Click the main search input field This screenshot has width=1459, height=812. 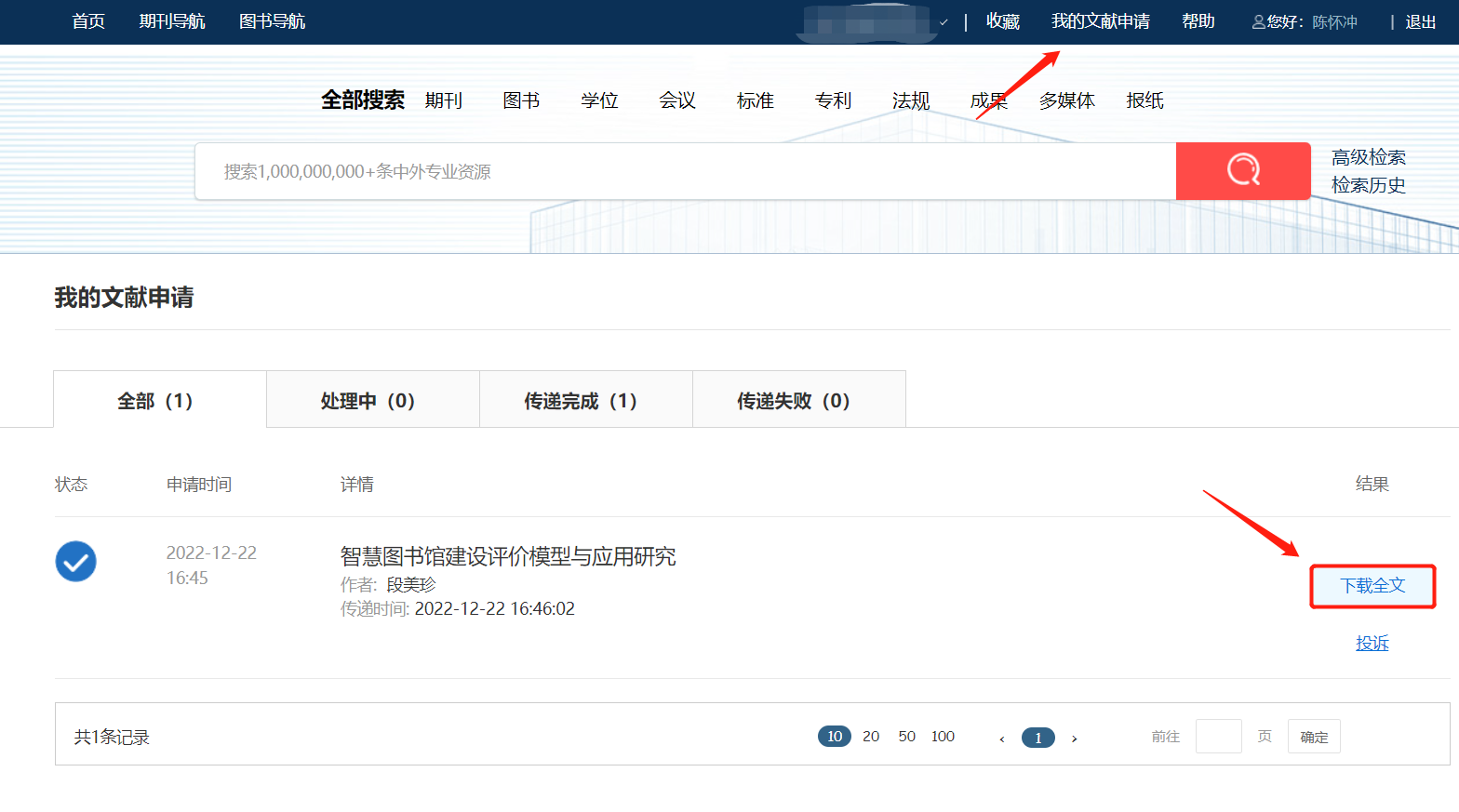pos(685,171)
